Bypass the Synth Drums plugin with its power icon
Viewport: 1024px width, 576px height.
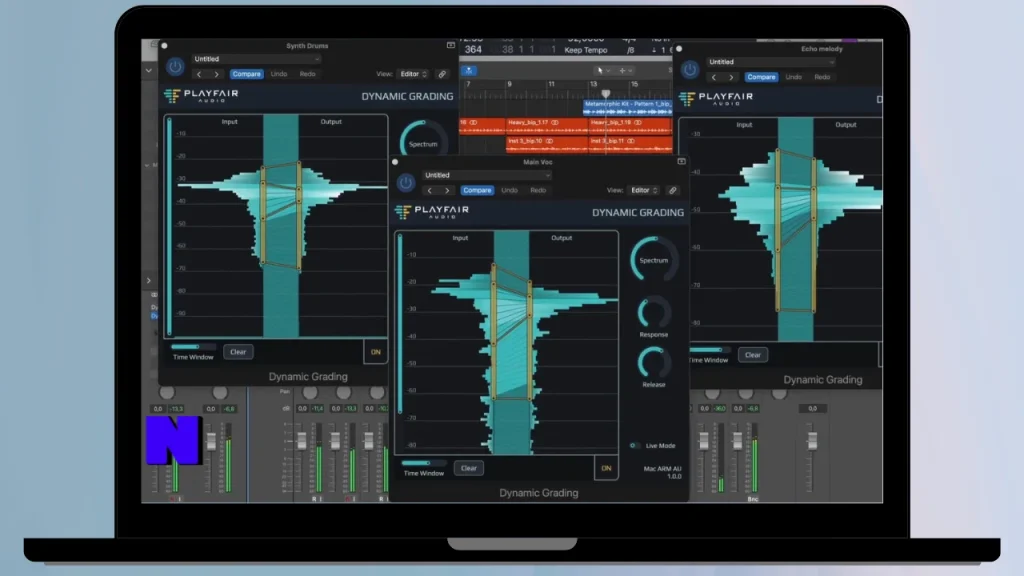click(175, 67)
